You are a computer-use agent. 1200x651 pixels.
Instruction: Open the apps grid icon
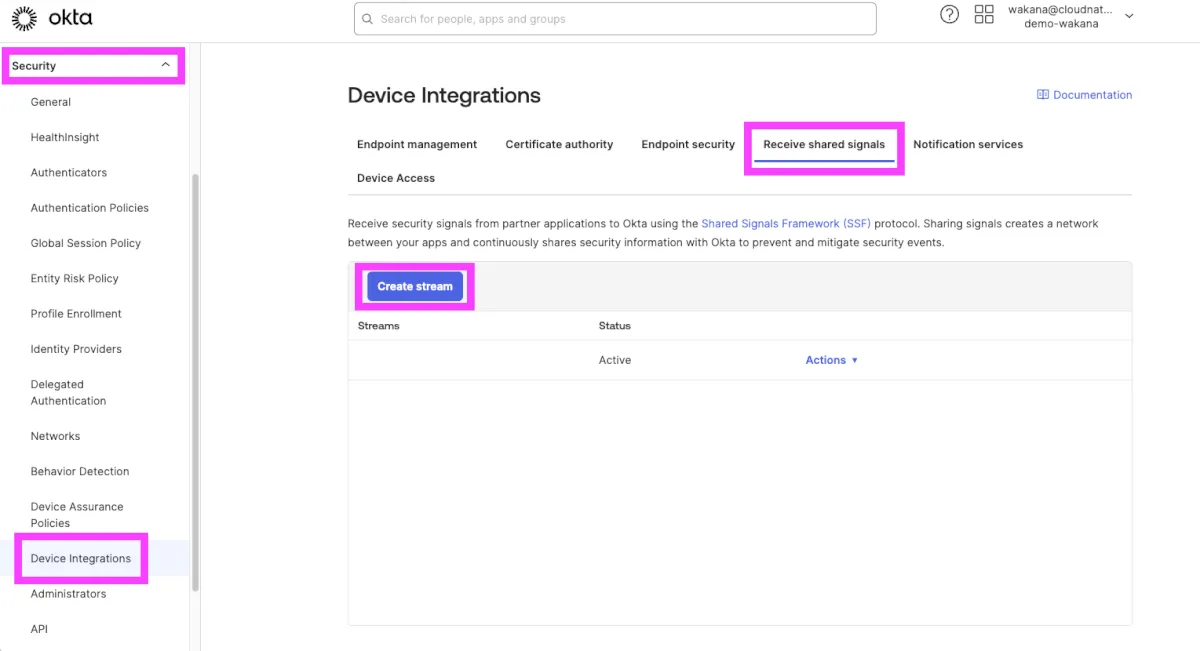click(984, 15)
